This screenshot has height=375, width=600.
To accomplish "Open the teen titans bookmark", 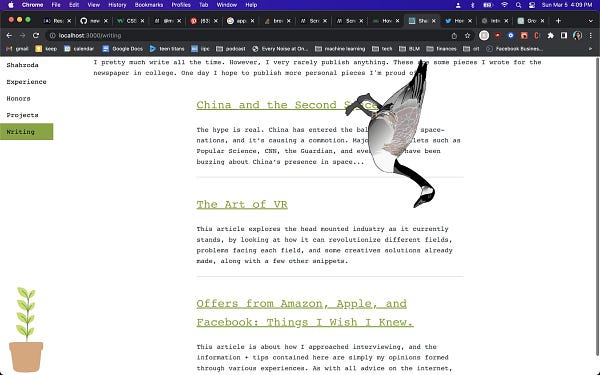I will tap(167, 49).
